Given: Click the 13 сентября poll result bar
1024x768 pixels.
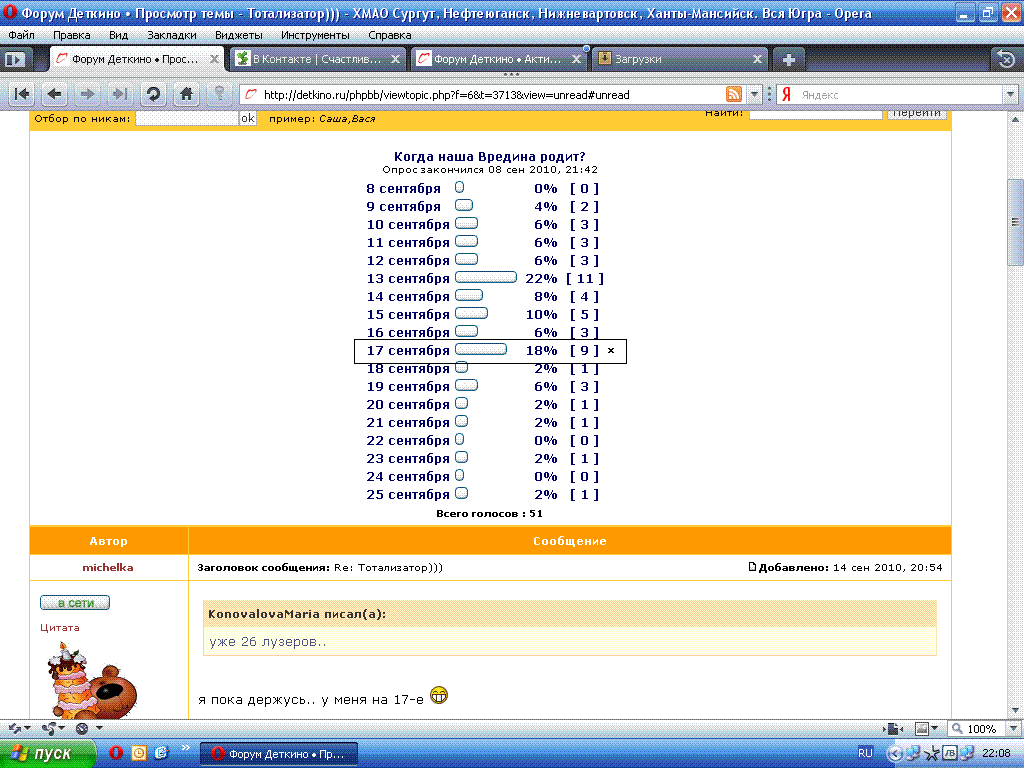Looking at the screenshot, I should (x=486, y=278).
